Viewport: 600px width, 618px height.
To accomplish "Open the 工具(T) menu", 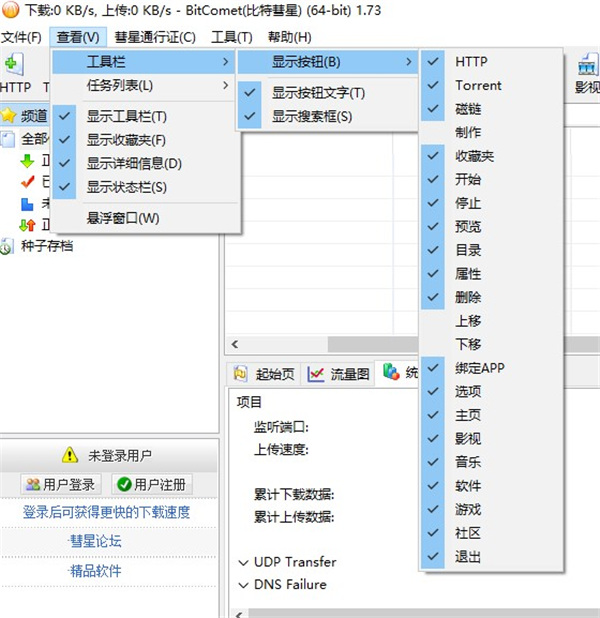I will tap(232, 37).
